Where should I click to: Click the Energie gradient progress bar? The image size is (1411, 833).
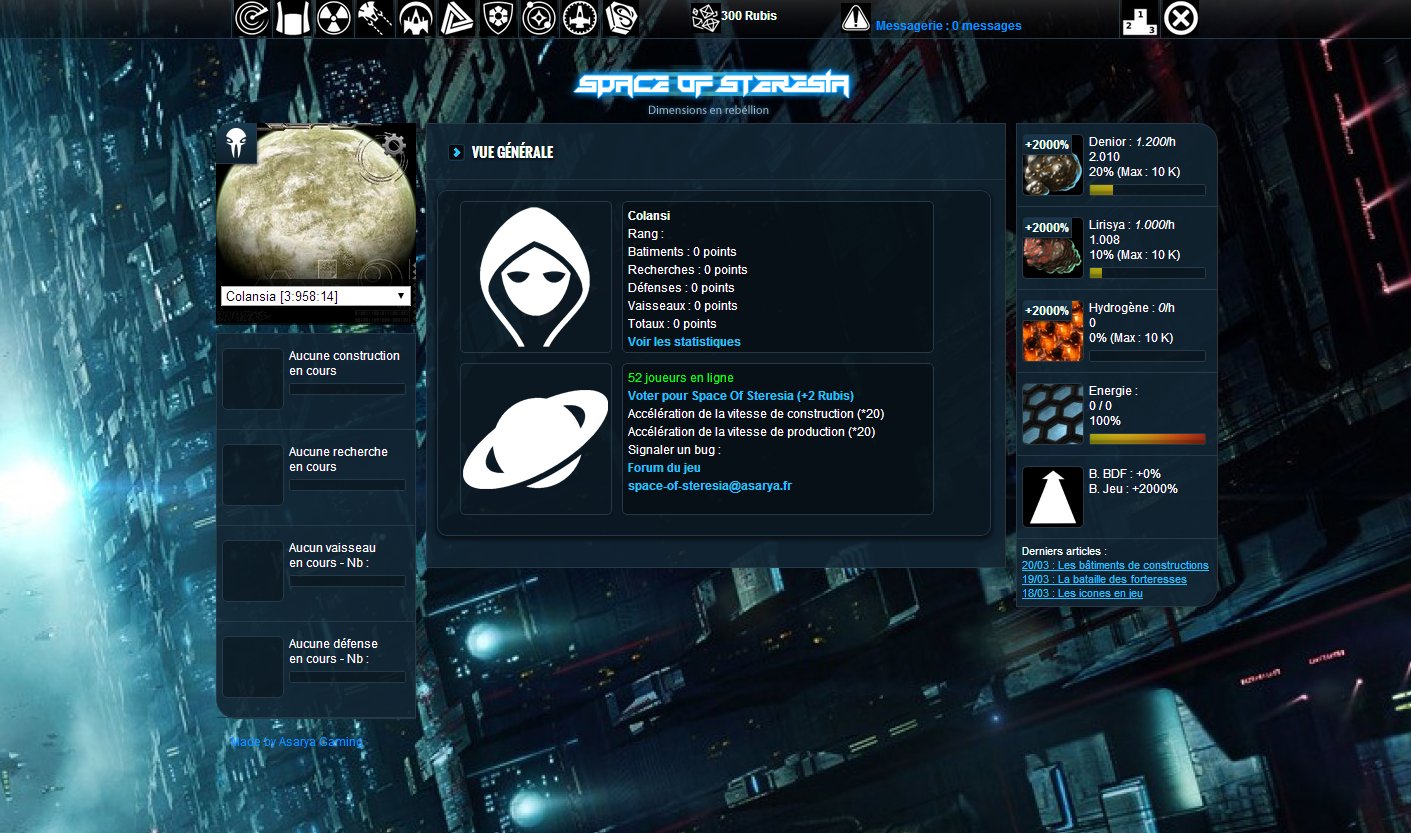(x=1147, y=439)
